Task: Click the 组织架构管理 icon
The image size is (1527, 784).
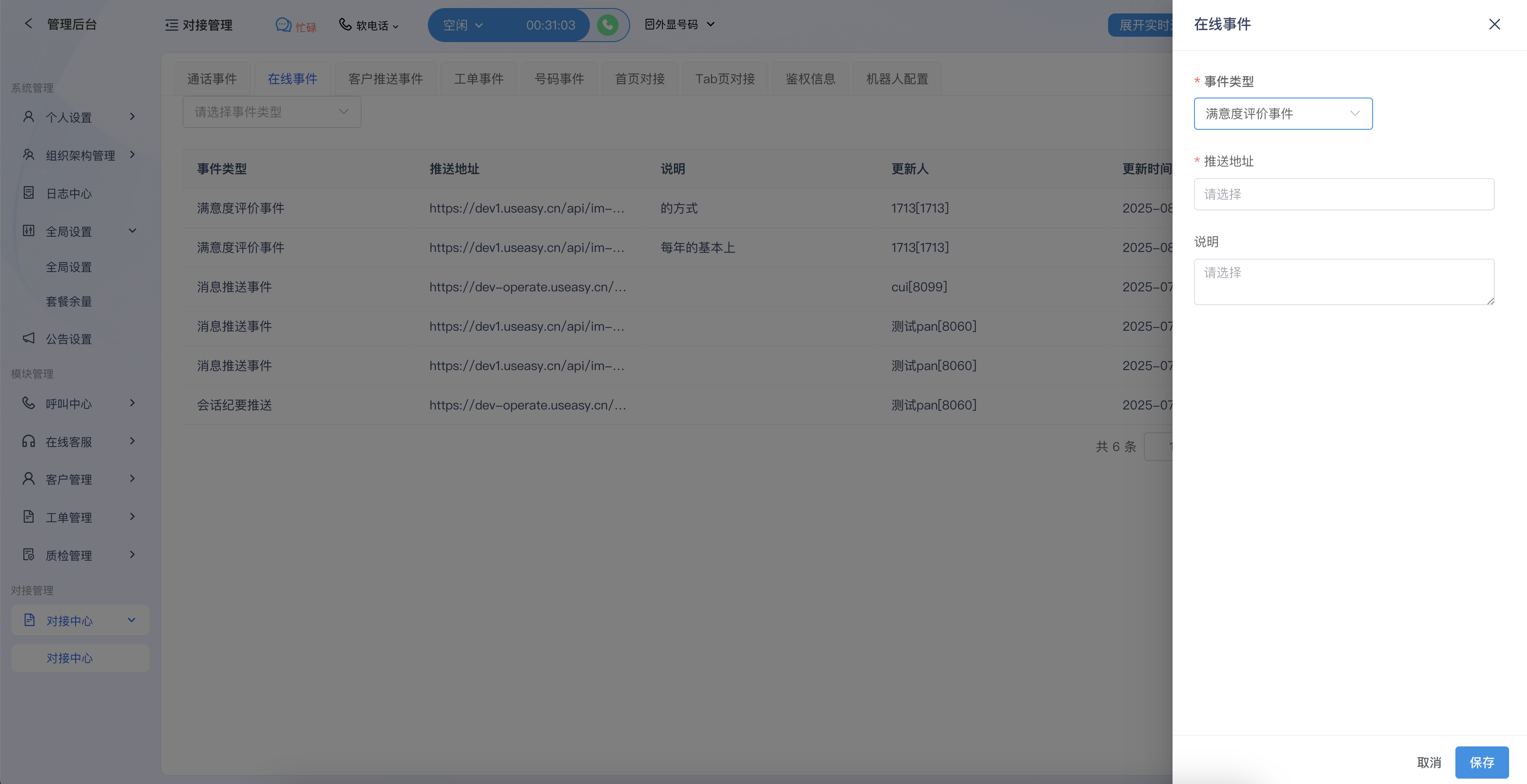Action: [x=29, y=155]
